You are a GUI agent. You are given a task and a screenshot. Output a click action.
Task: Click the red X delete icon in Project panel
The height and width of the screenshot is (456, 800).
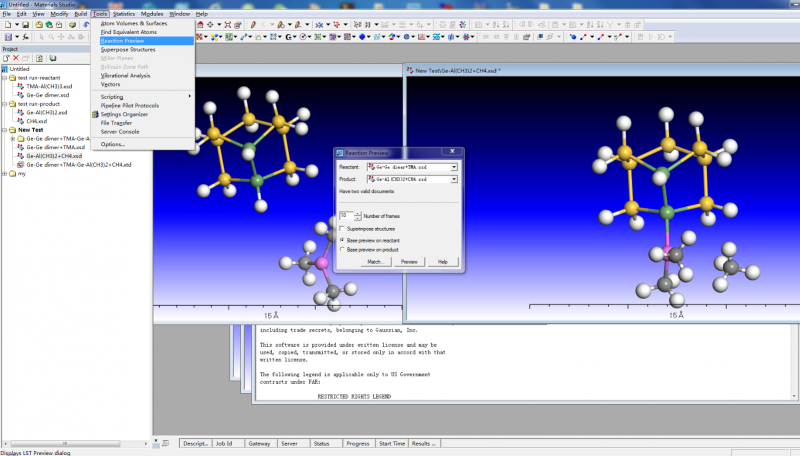click(16, 58)
